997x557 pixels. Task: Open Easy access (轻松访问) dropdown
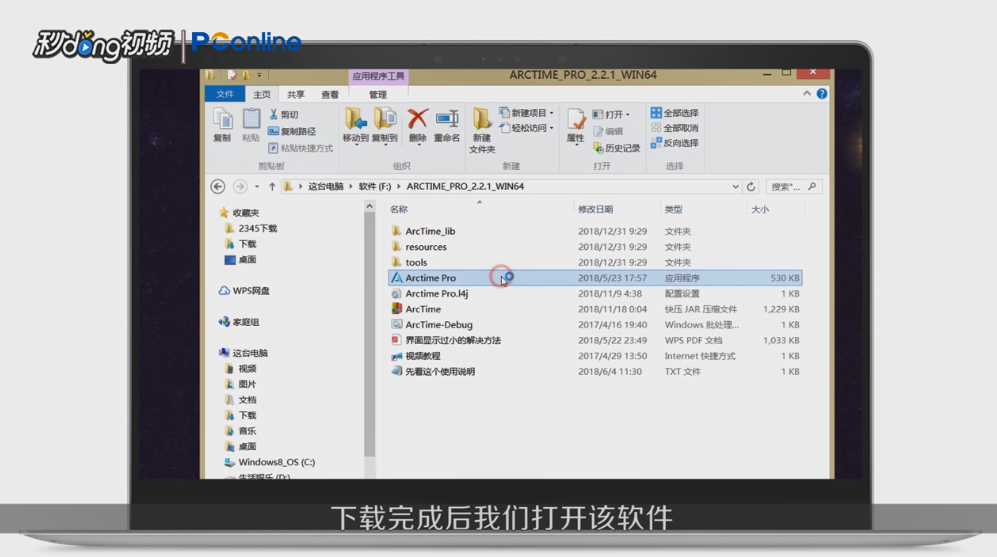pos(526,128)
